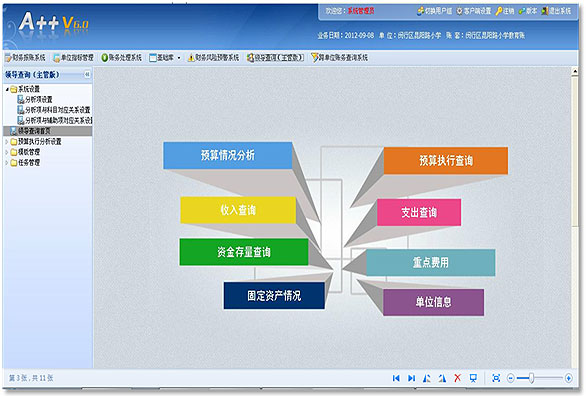The width and height of the screenshot is (586, 396).
Task: Expand the 任务管理 folder
Action: tap(6, 163)
